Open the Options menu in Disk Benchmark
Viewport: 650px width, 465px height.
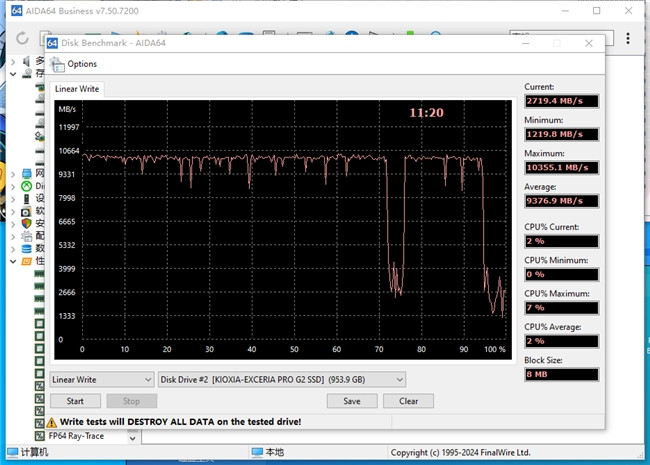pyautogui.click(x=81, y=64)
